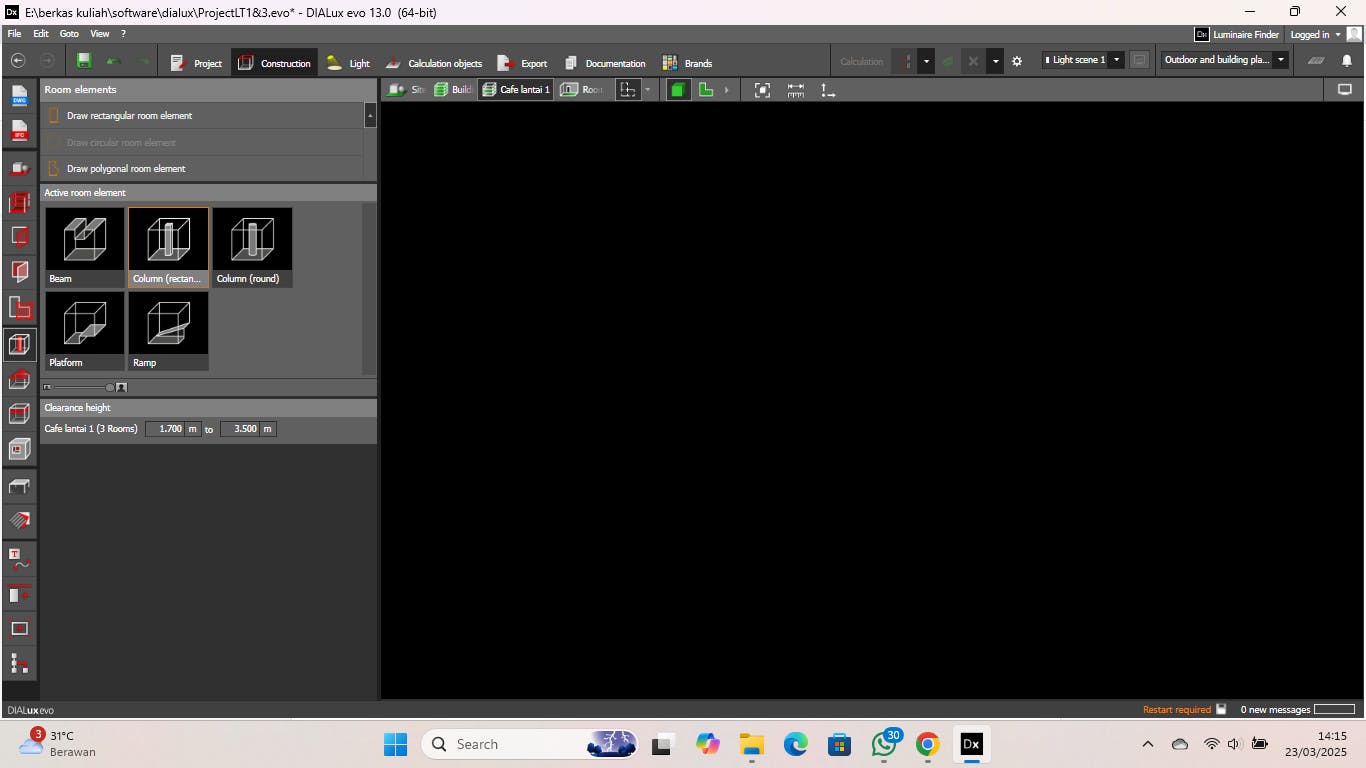Select the Column (round) element

pos(253,247)
